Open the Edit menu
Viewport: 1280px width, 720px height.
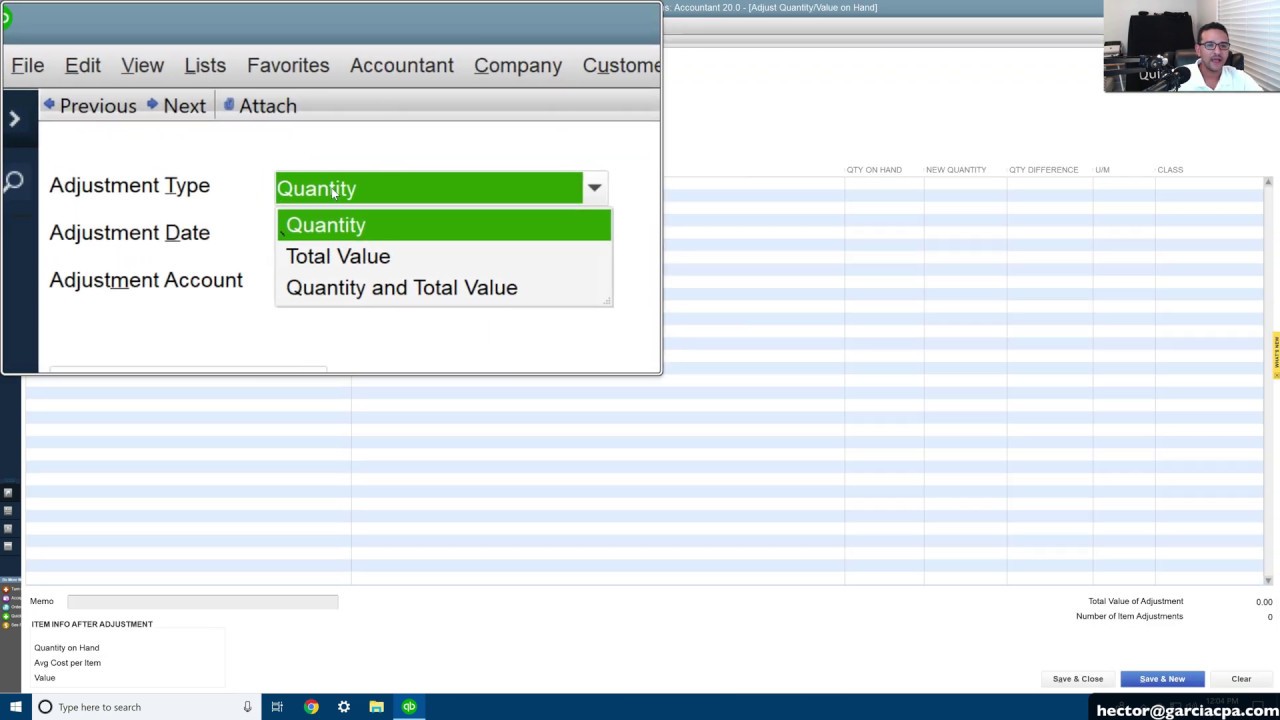(x=83, y=65)
